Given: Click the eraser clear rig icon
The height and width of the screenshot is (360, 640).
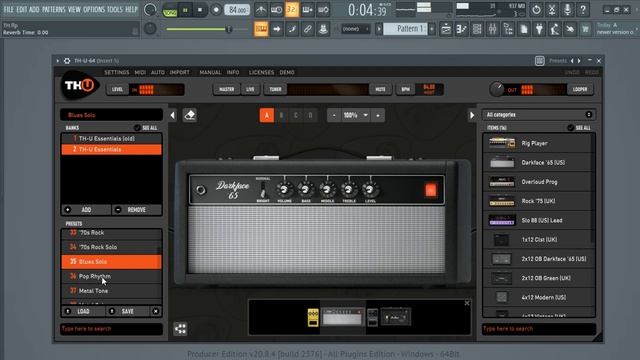Looking at the screenshot, I should 190,116.
